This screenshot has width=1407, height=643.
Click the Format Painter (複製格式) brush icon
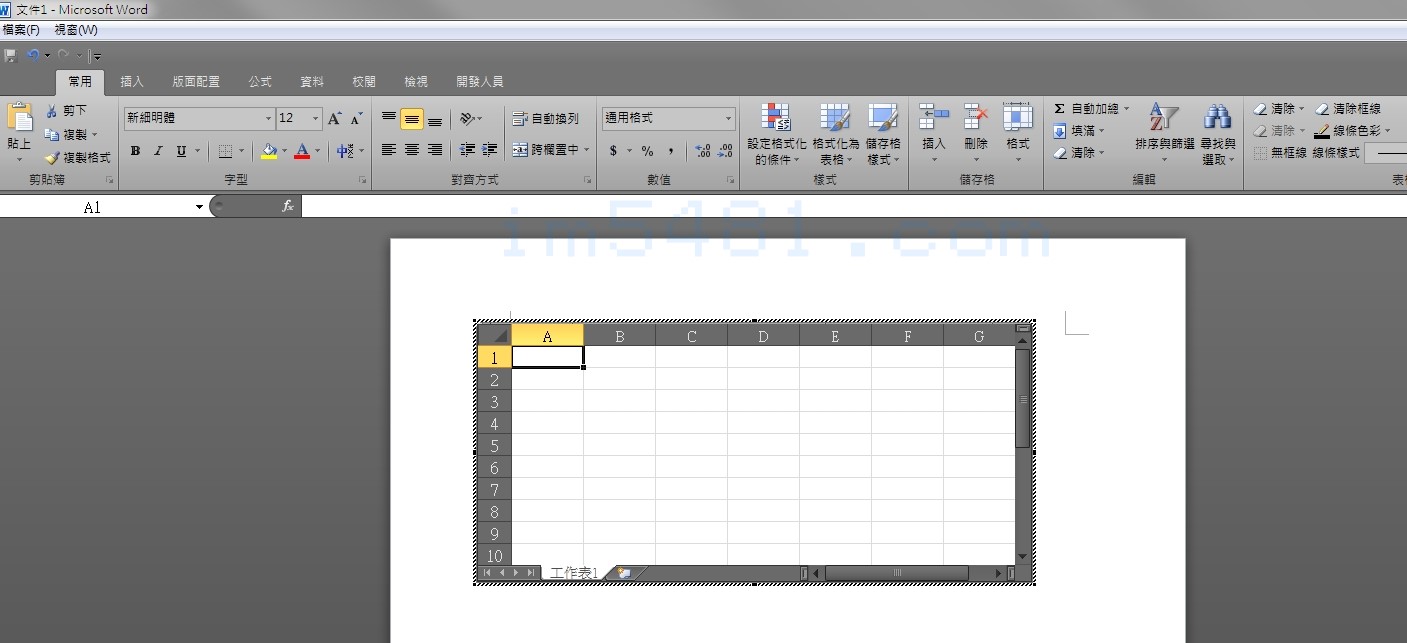[53, 158]
